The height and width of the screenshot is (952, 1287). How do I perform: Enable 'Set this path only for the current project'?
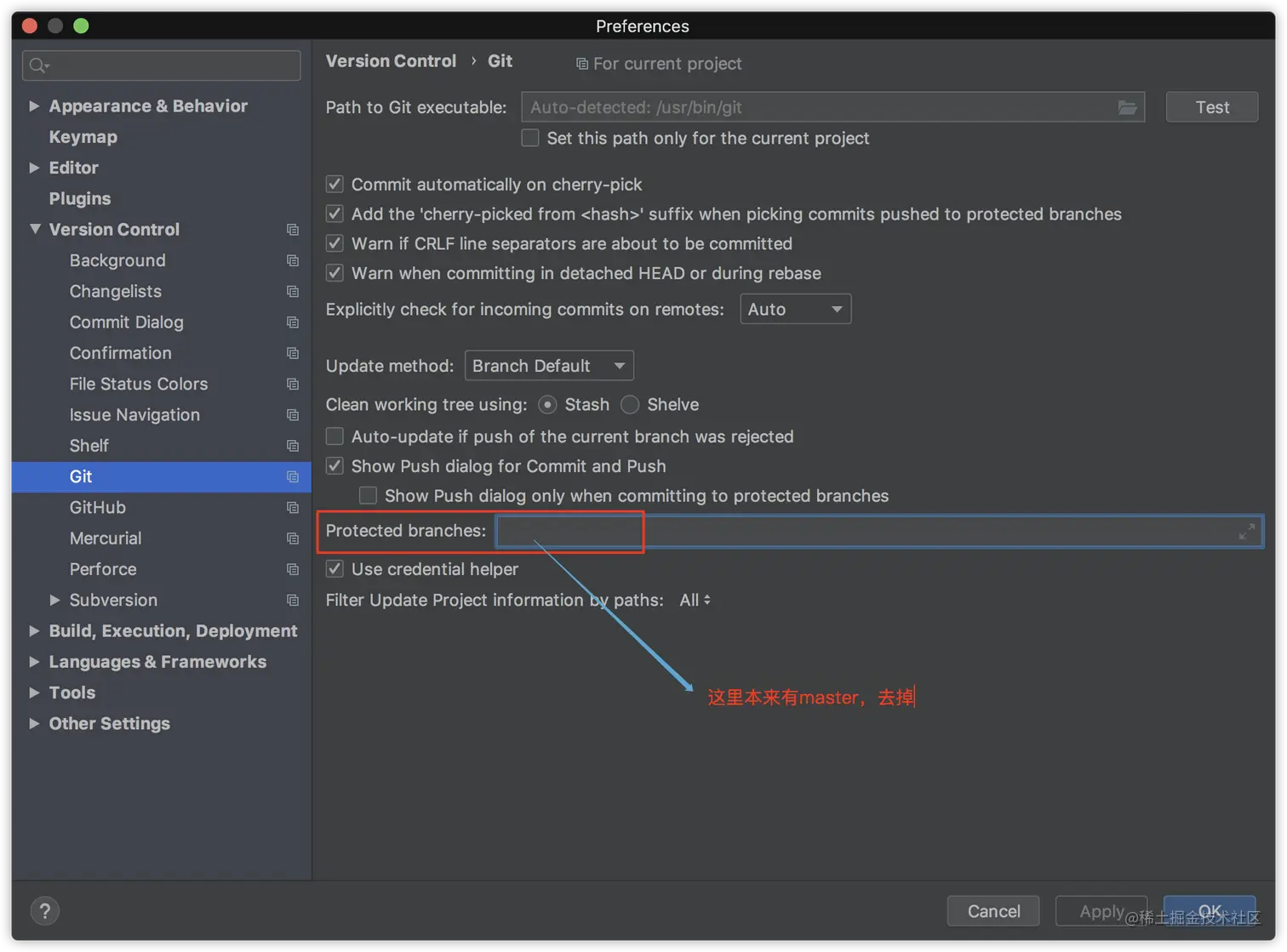coord(529,138)
